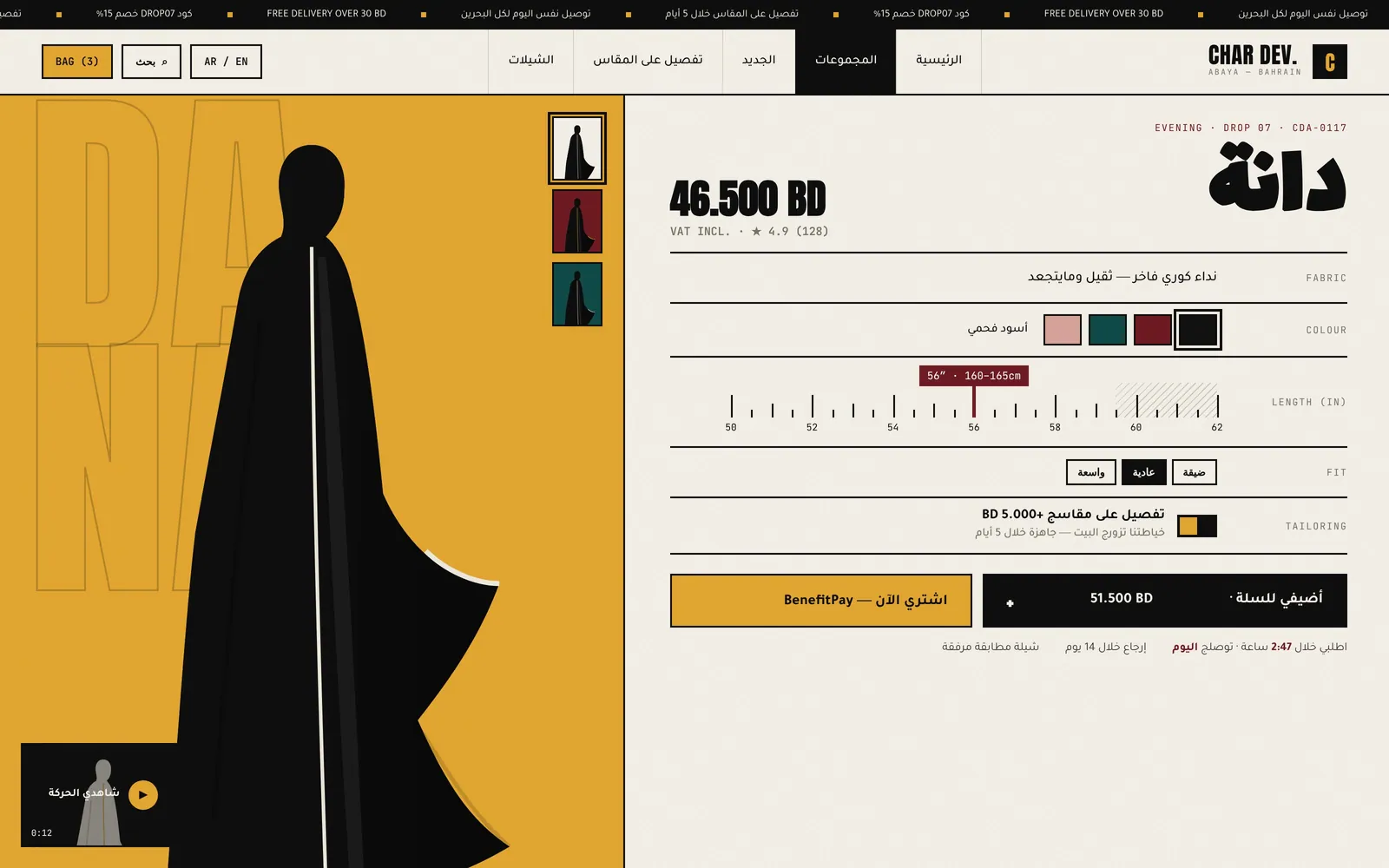Choose the teal colour swatch
The image size is (1389, 868).
click(1108, 330)
